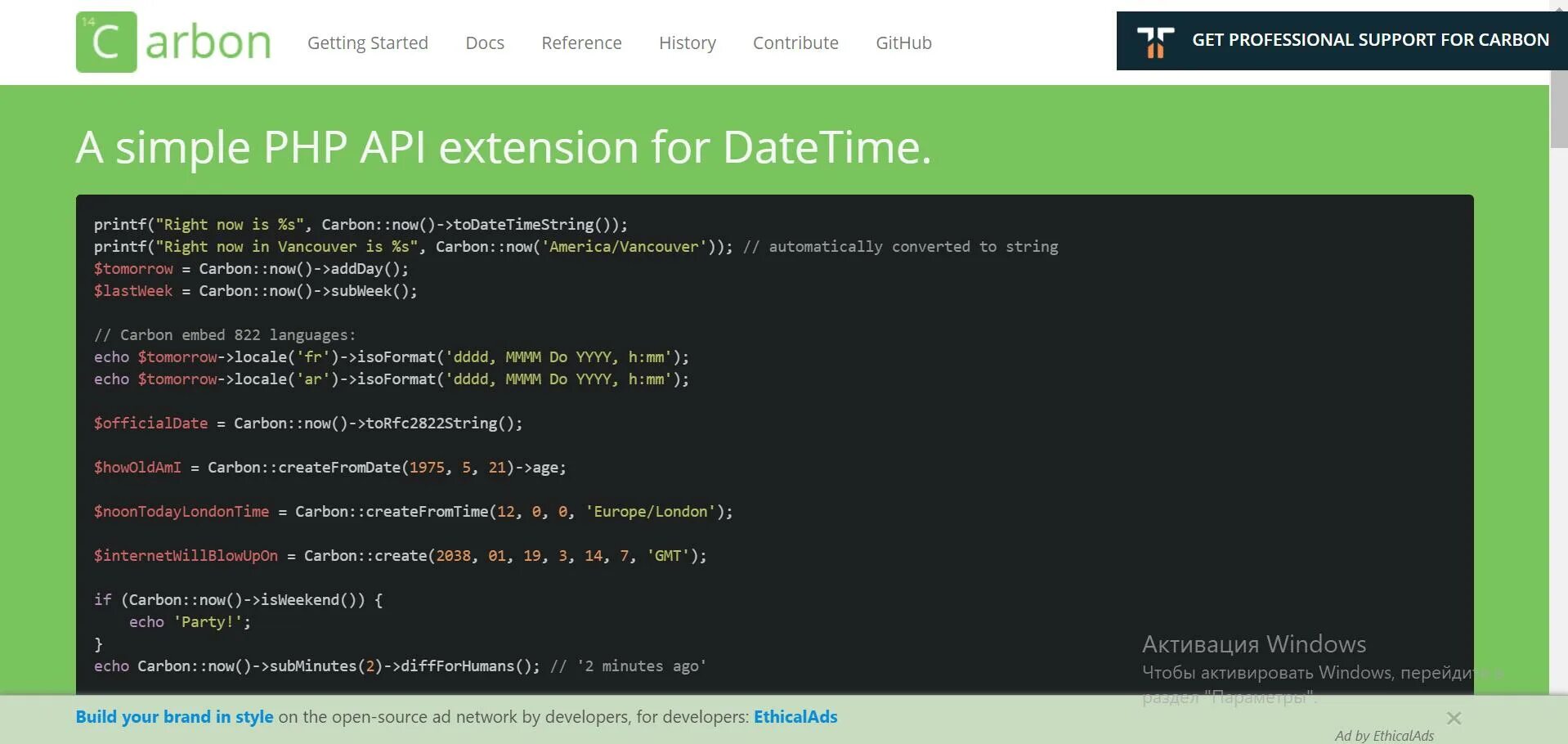Click the 'America/Vancouver' string in code

tap(625, 246)
